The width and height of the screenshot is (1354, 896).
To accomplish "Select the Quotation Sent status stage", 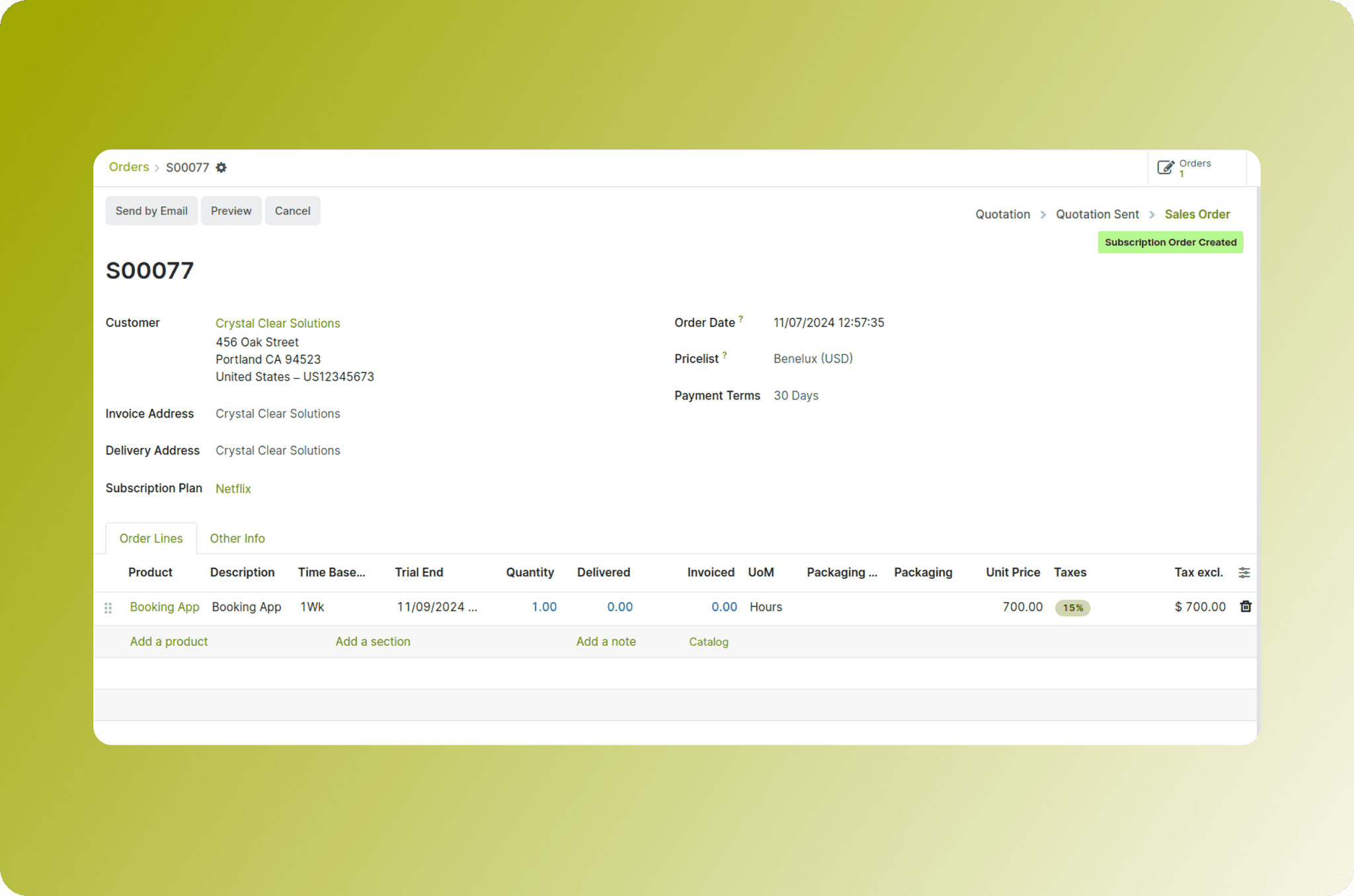I will (x=1097, y=214).
